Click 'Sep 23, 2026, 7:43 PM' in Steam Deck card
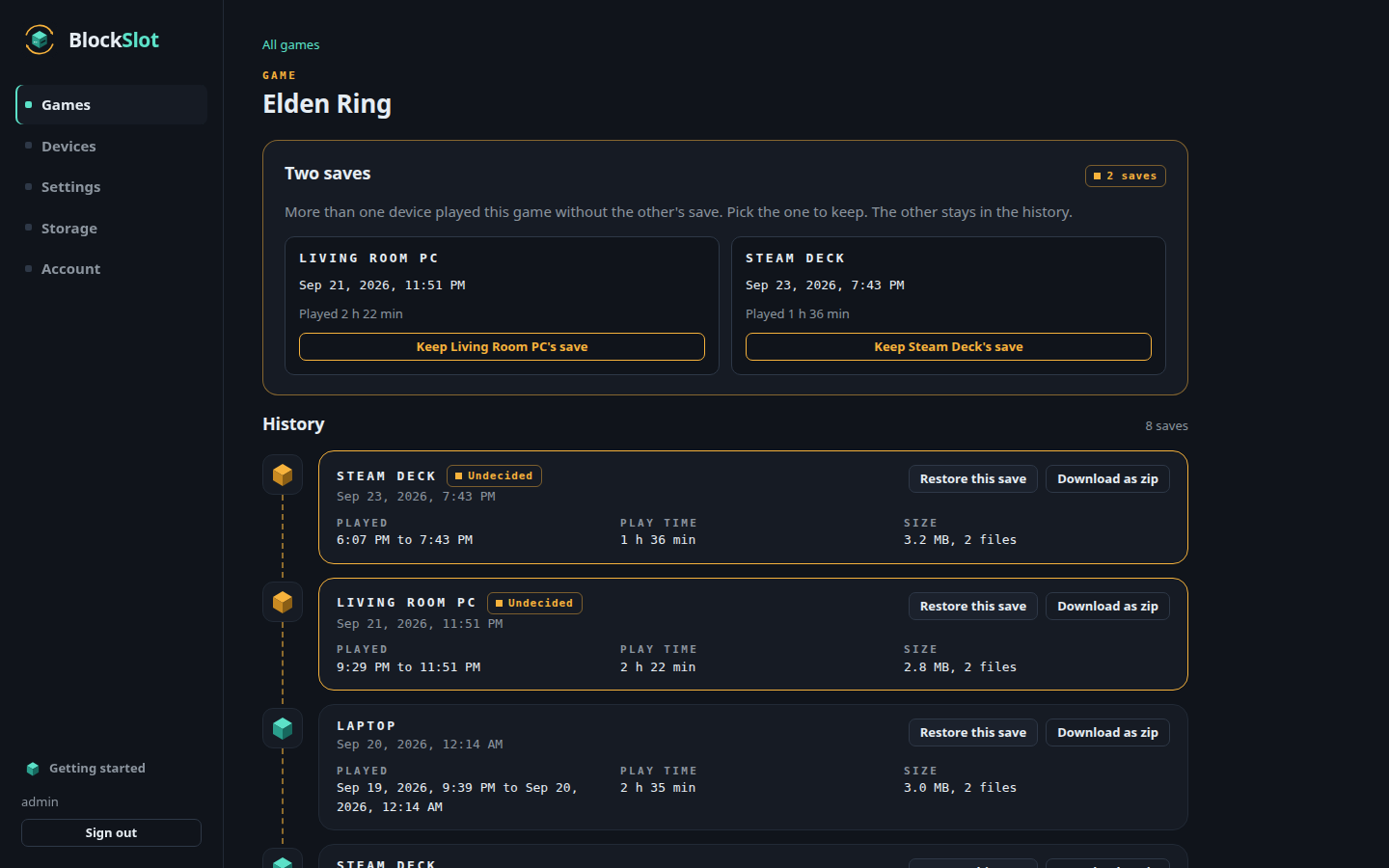The height and width of the screenshot is (868, 1389). point(825,285)
